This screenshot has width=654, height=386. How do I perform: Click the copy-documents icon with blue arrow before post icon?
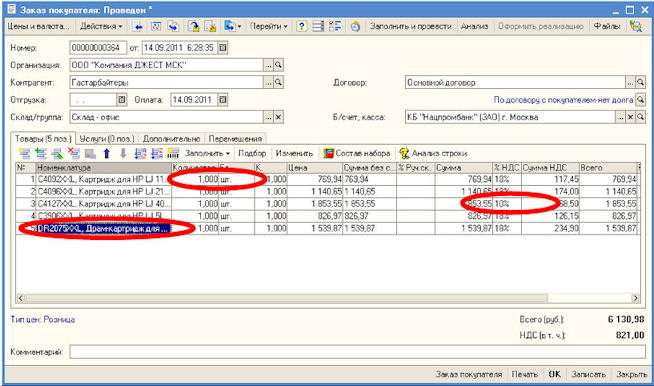pyautogui.click(x=173, y=26)
